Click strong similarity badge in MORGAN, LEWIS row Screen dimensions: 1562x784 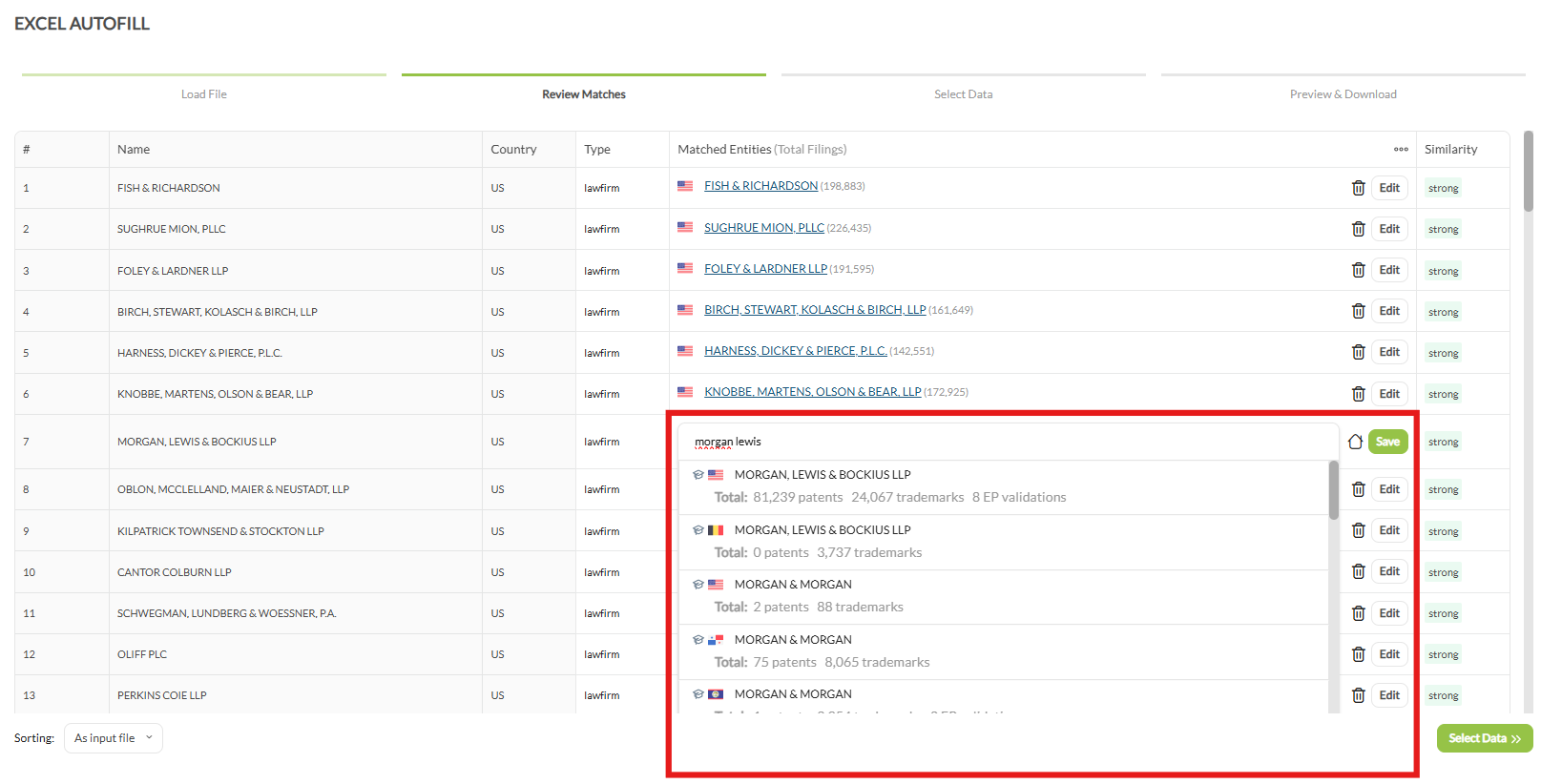point(1444,442)
